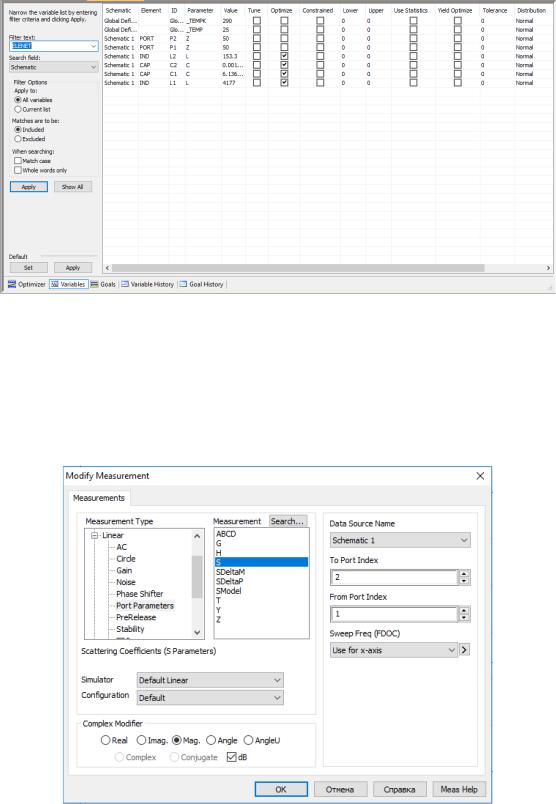556x804 pixels.
Task: Select Noise measurement type
Action: [126, 582]
